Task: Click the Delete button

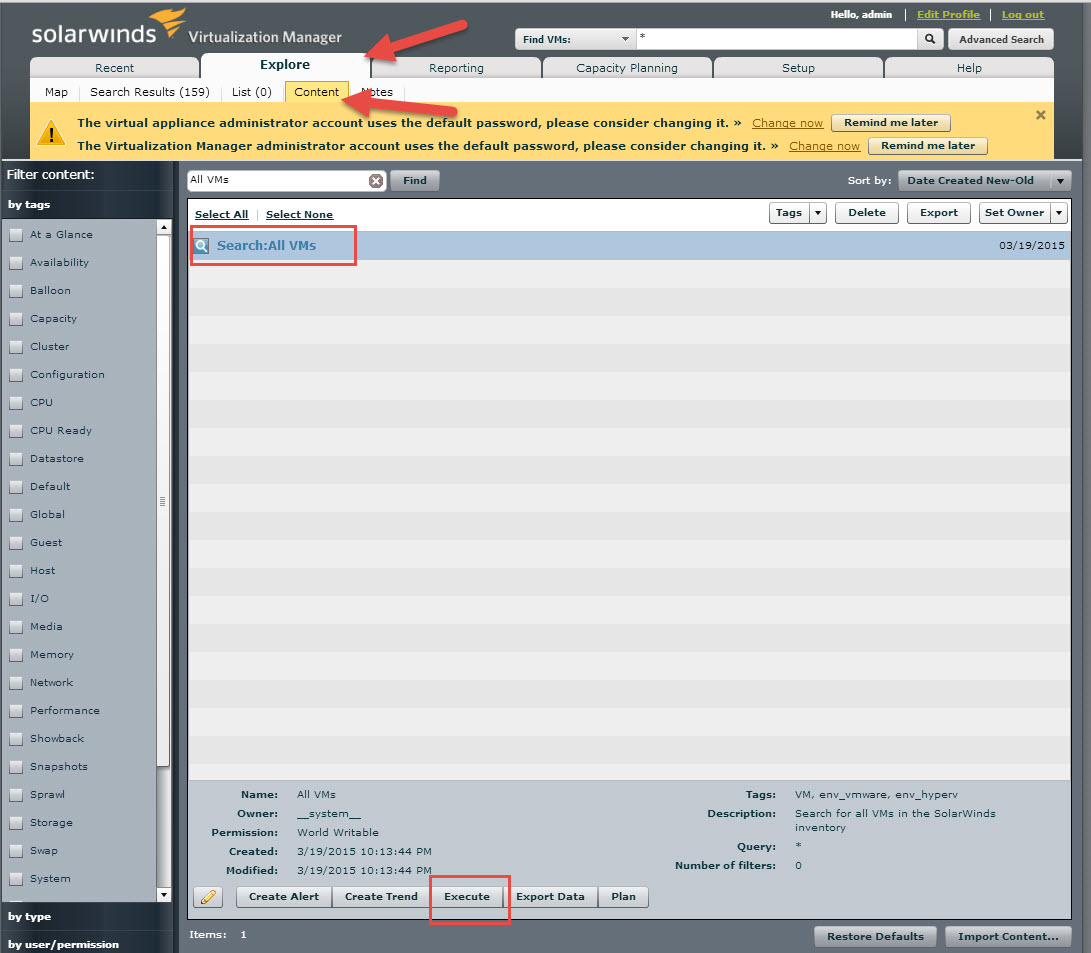Action: coord(867,213)
